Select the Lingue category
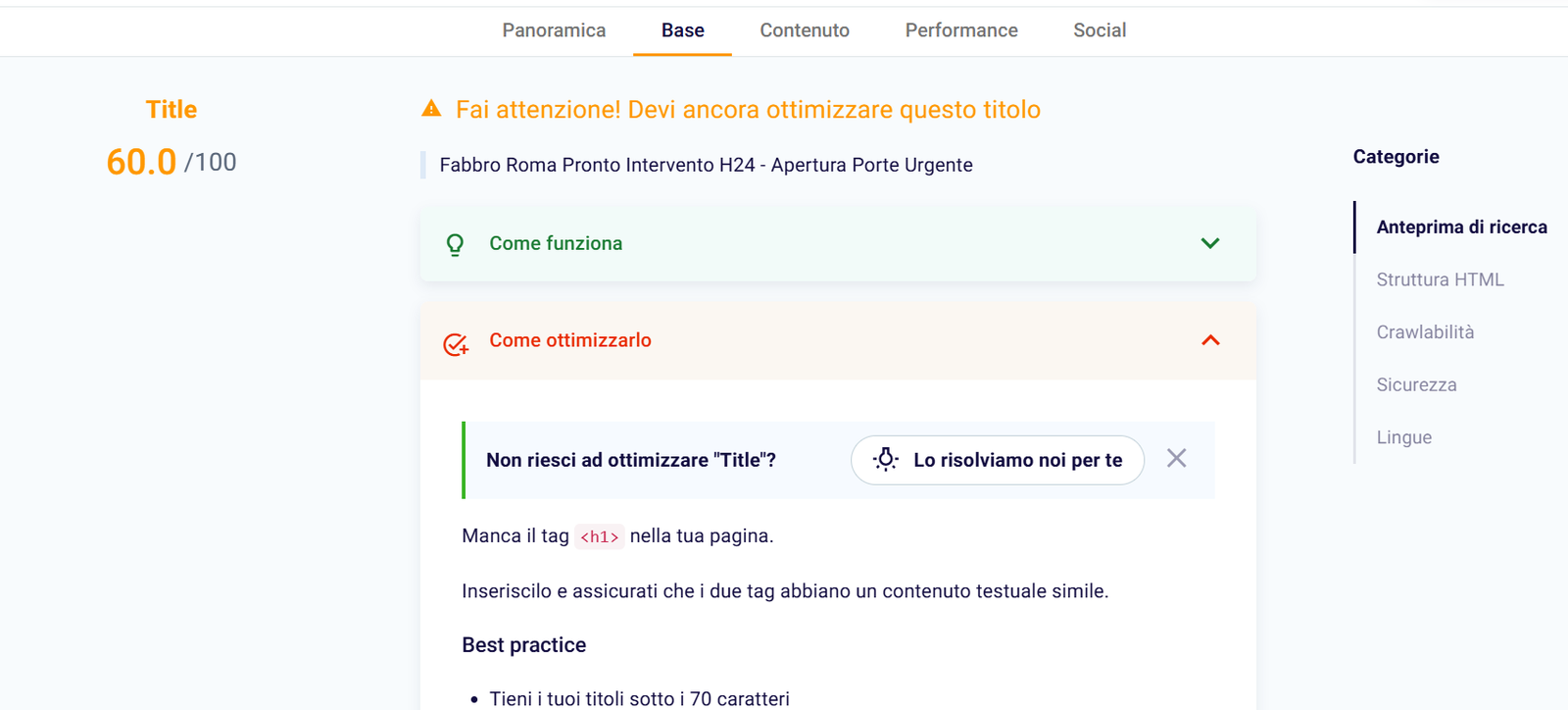This screenshot has height=710, width=1568. click(x=1403, y=437)
